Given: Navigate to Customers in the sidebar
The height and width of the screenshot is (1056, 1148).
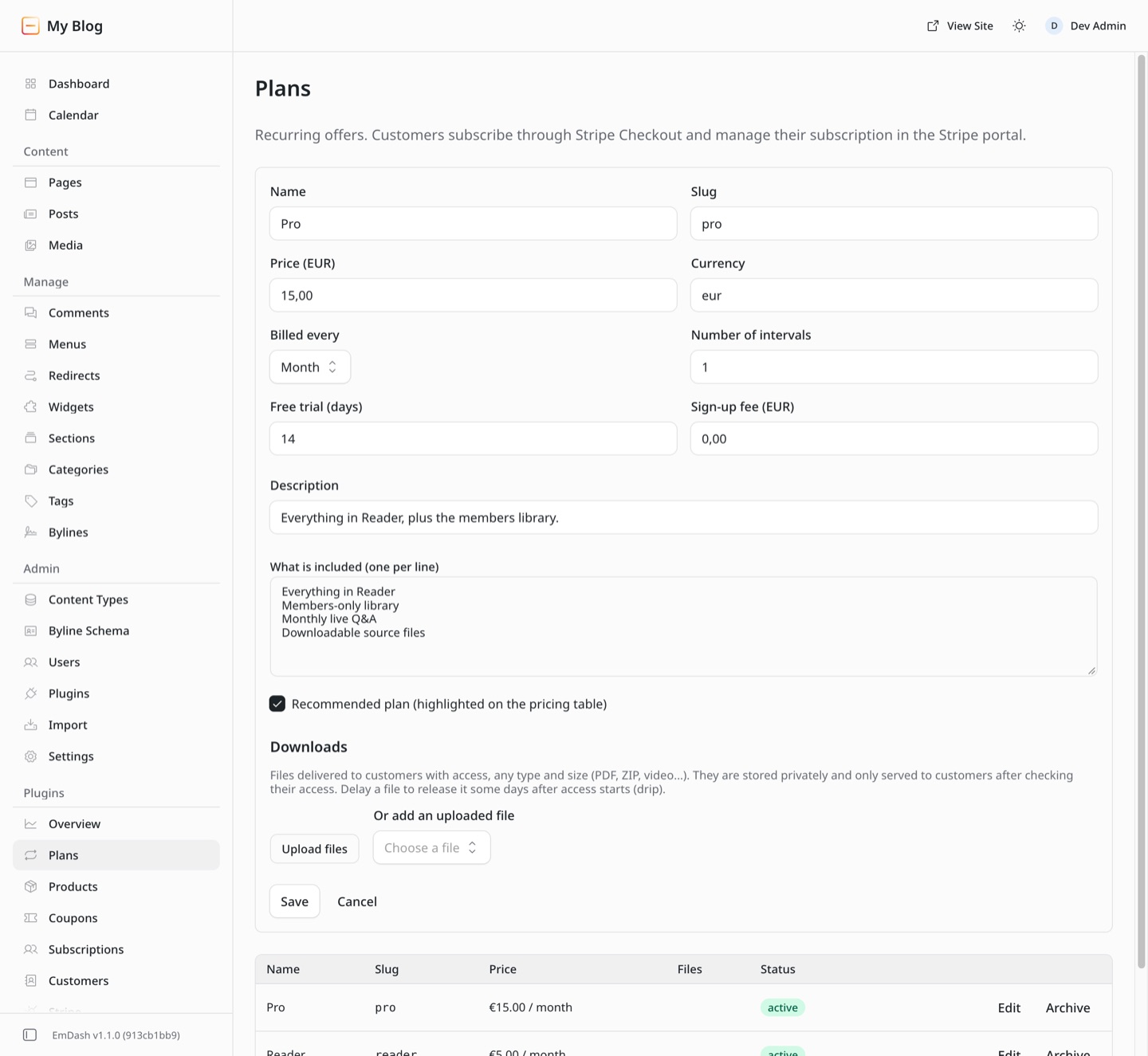Looking at the screenshot, I should coord(116,980).
